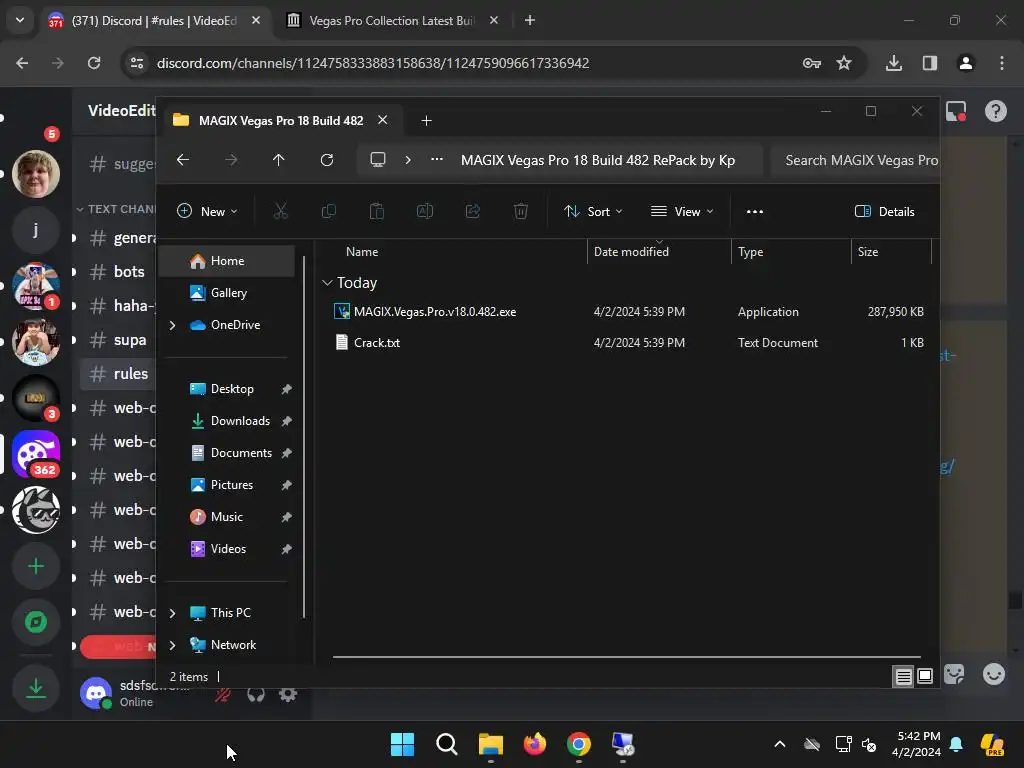The image size is (1024, 768).
Task: Open Discord inbox icon near Help
Action: [956, 111]
